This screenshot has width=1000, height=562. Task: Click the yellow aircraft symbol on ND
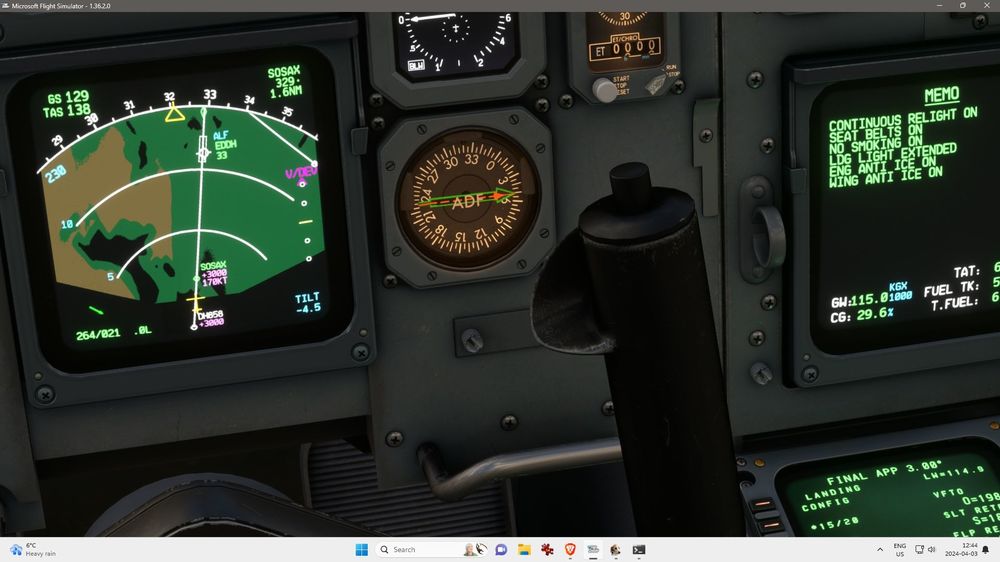point(195,299)
